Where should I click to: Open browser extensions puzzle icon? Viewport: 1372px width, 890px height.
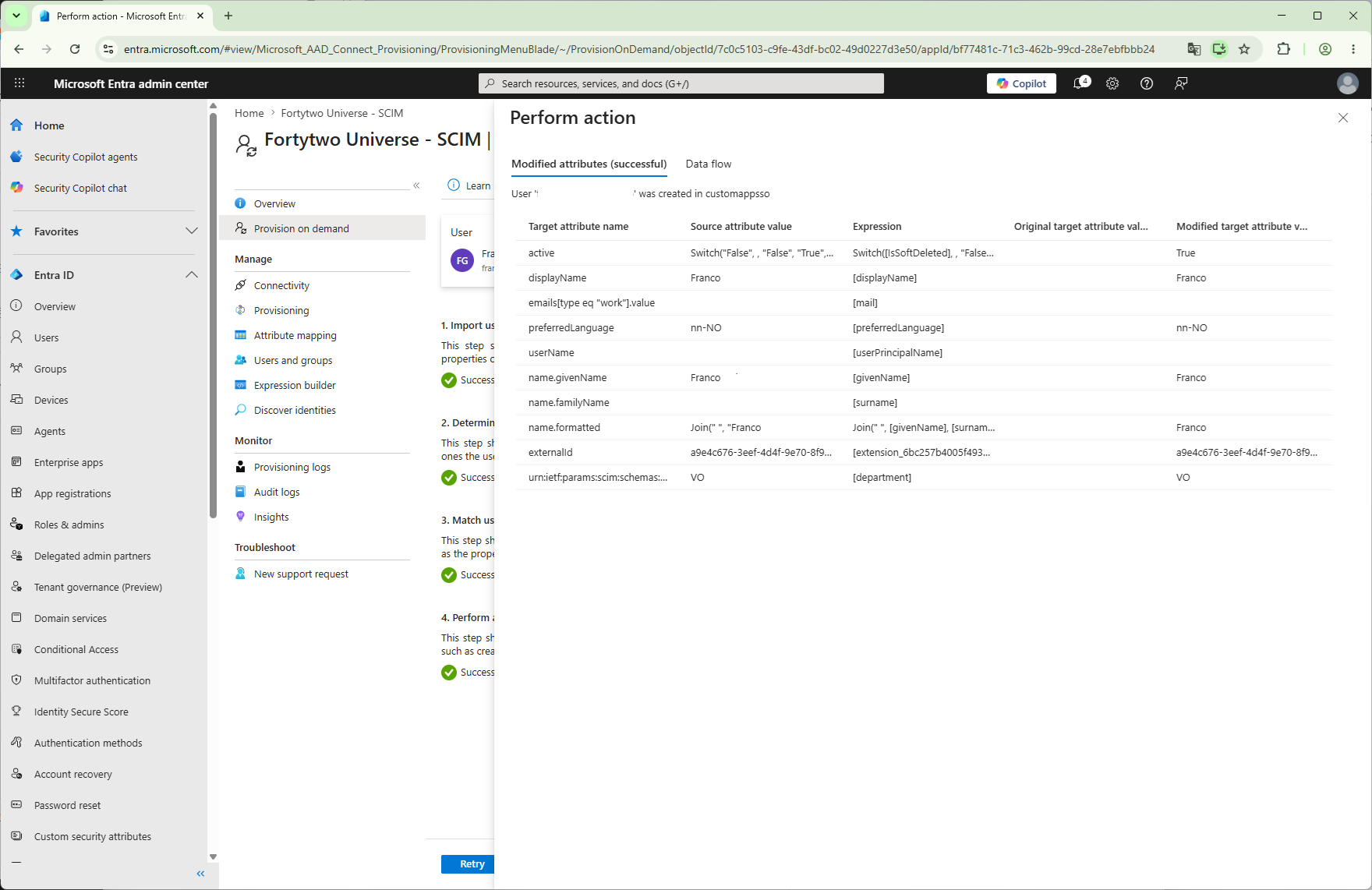(1283, 49)
